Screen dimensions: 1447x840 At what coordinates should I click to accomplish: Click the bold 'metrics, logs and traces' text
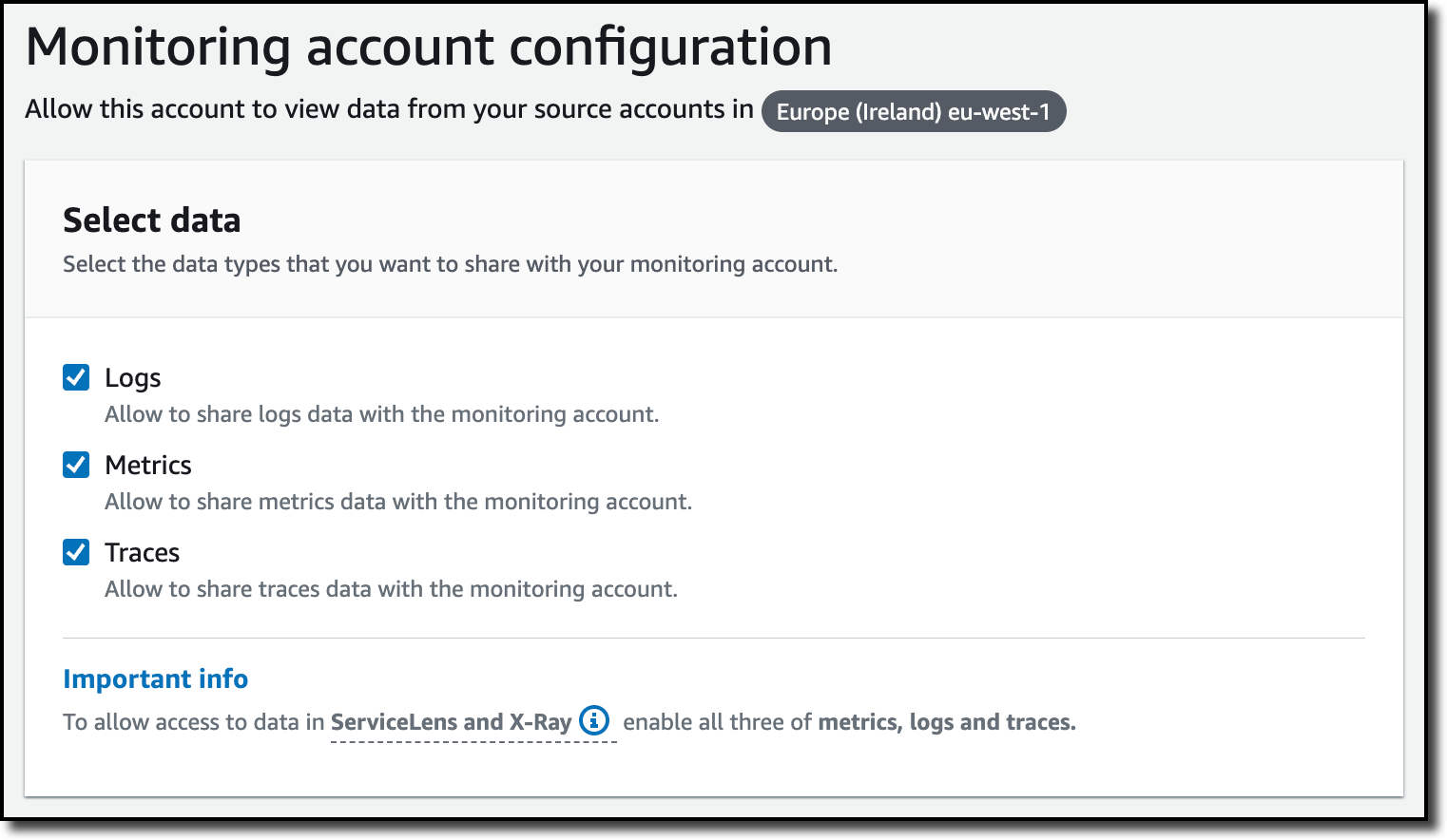pyautogui.click(x=946, y=722)
